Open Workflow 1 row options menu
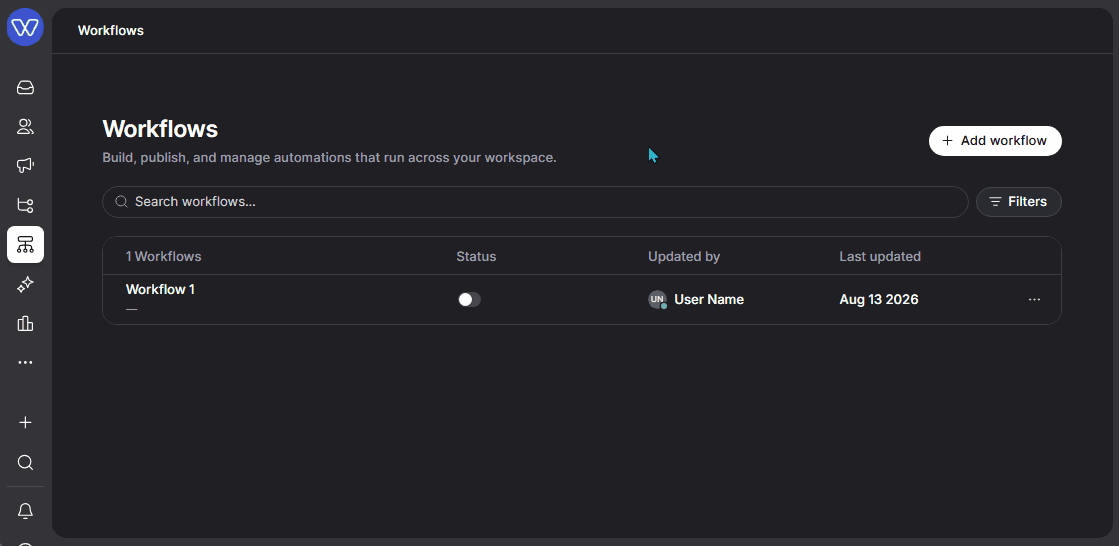1119x546 pixels. click(x=1034, y=300)
